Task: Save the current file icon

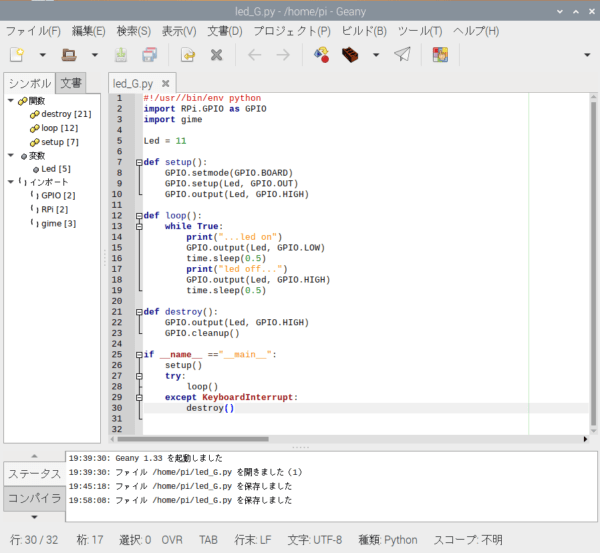Action: pyautogui.click(x=121, y=55)
